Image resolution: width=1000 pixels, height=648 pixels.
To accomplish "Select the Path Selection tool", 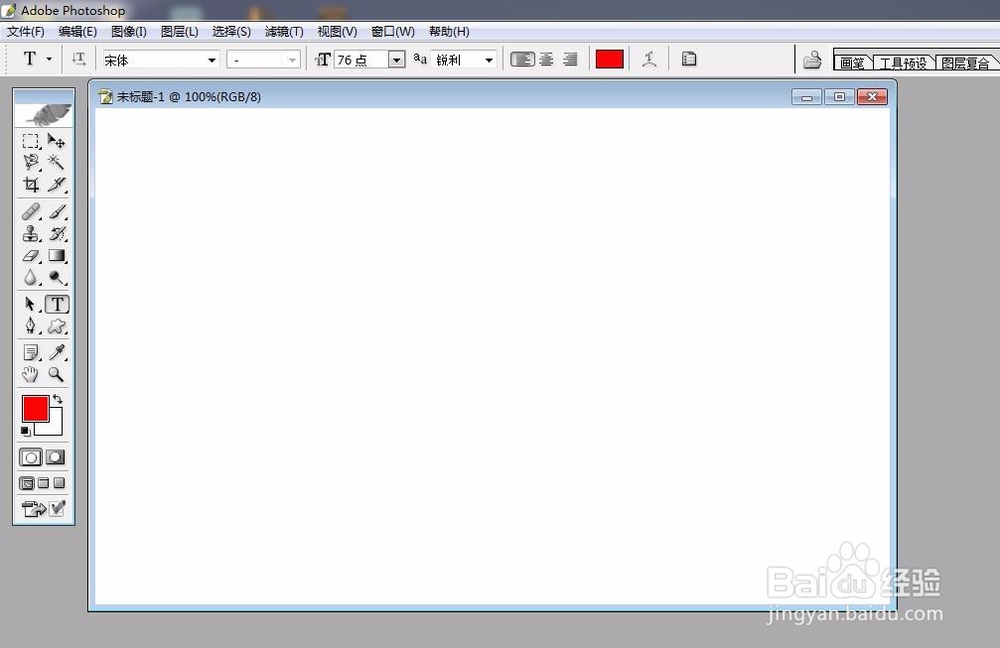I will pos(31,304).
